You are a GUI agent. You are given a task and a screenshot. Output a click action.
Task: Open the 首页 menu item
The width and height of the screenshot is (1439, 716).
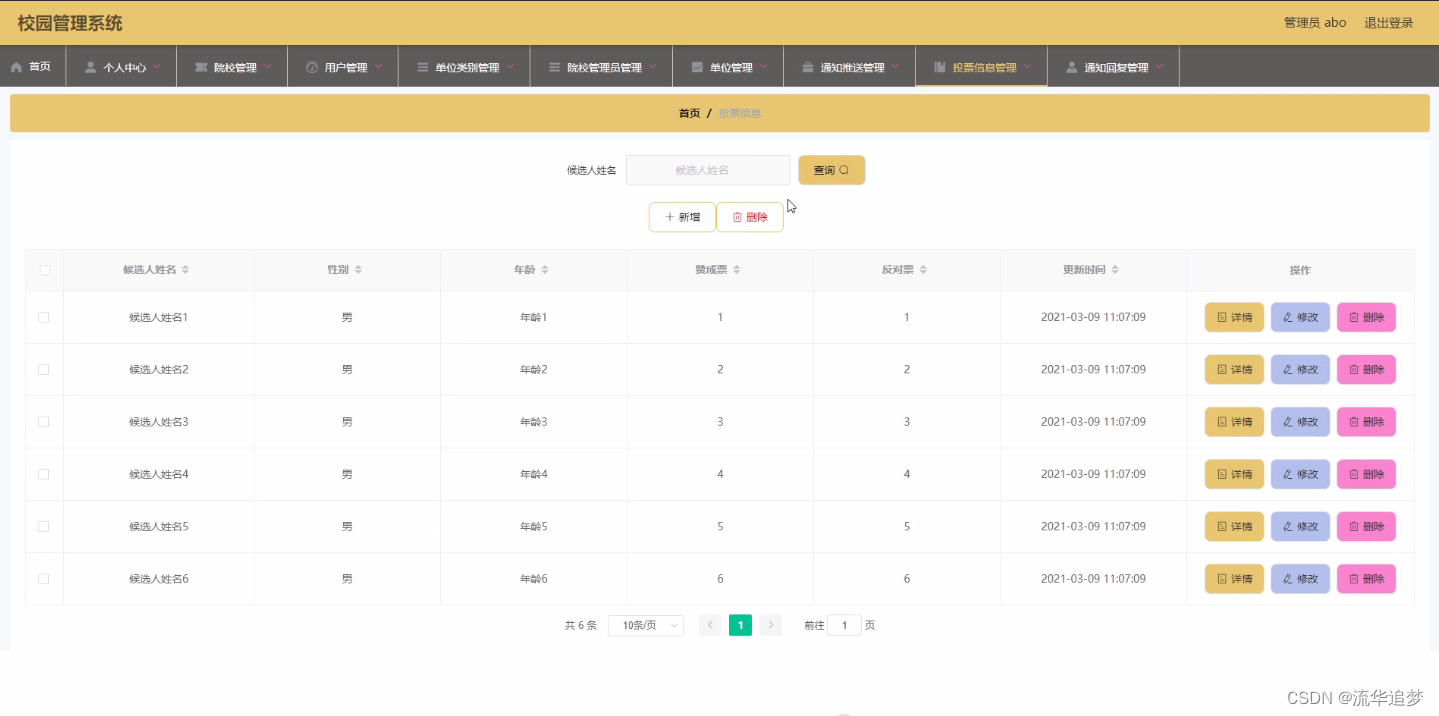[32, 67]
